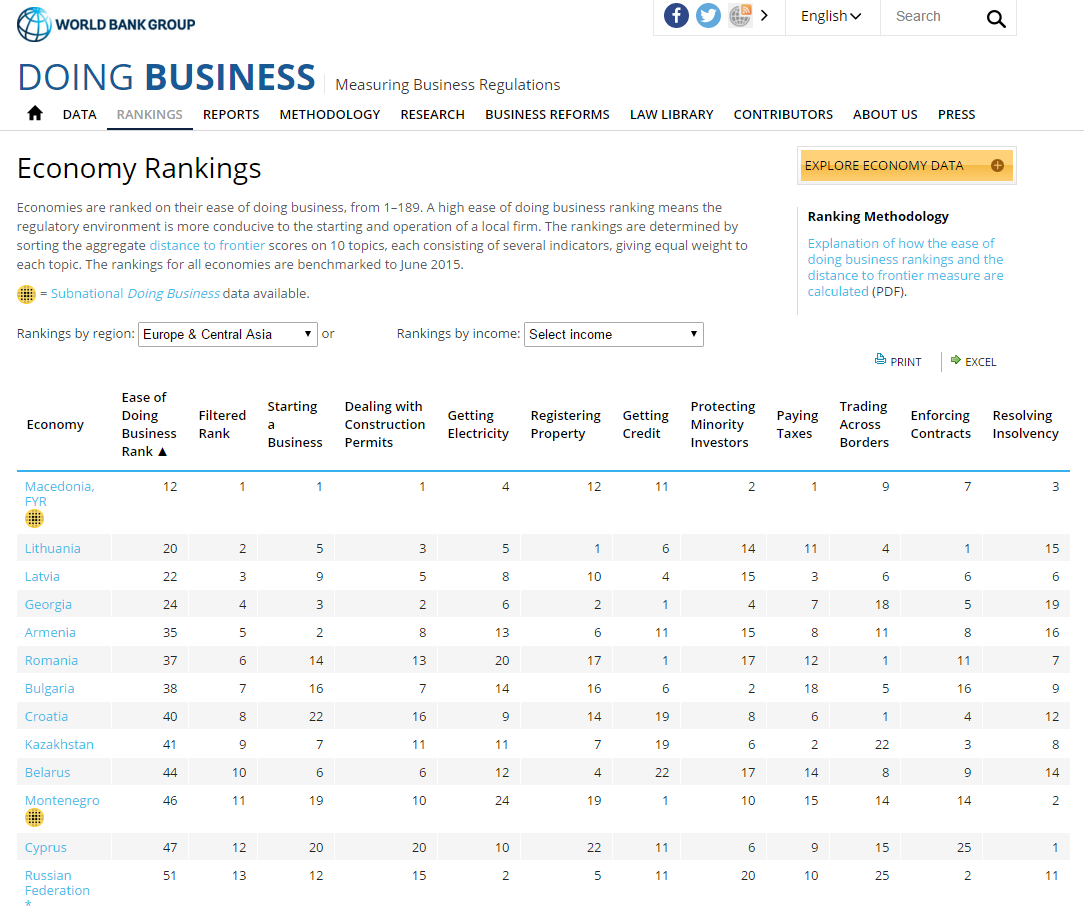
Task: Click the search magnifying glass icon
Action: point(996,18)
